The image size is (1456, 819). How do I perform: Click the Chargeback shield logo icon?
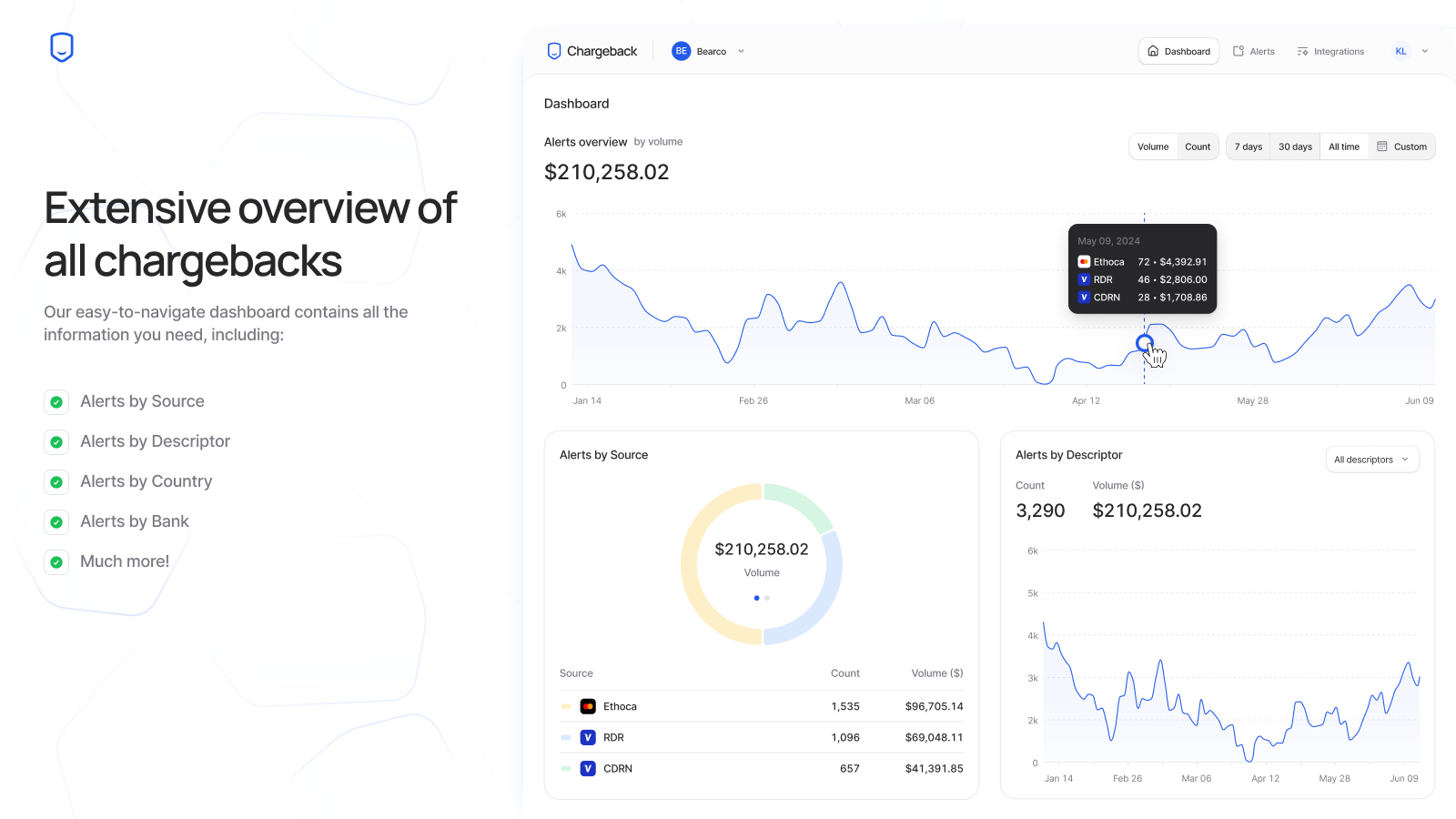pos(553,52)
